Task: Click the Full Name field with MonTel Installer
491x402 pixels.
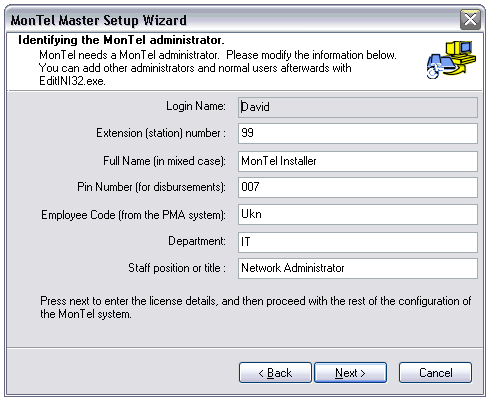Action: tap(358, 161)
